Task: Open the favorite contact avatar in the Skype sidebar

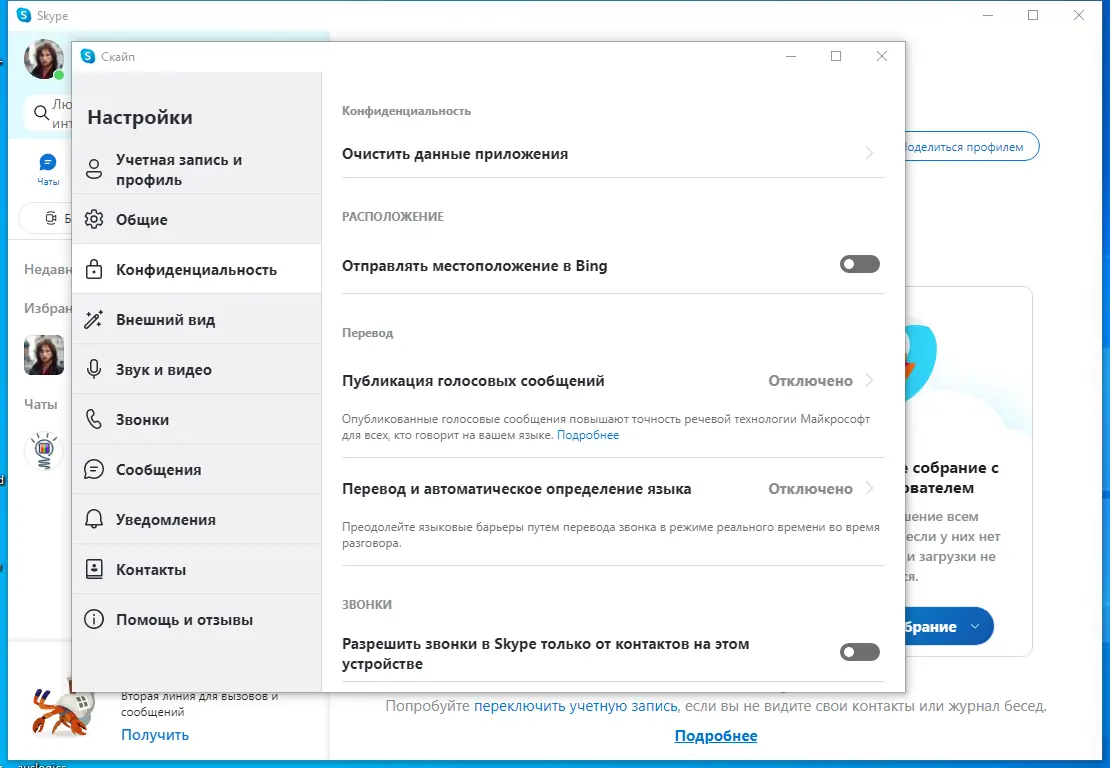Action: tap(44, 355)
